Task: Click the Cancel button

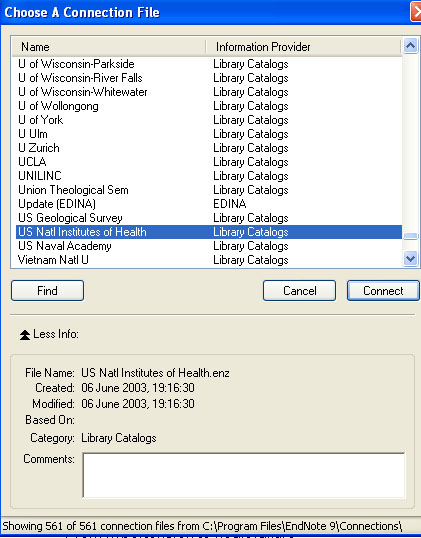Action: click(x=299, y=291)
